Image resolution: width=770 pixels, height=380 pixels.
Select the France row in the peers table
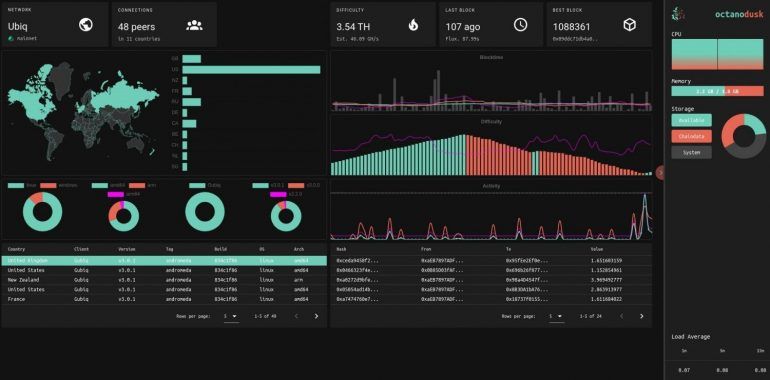164,299
